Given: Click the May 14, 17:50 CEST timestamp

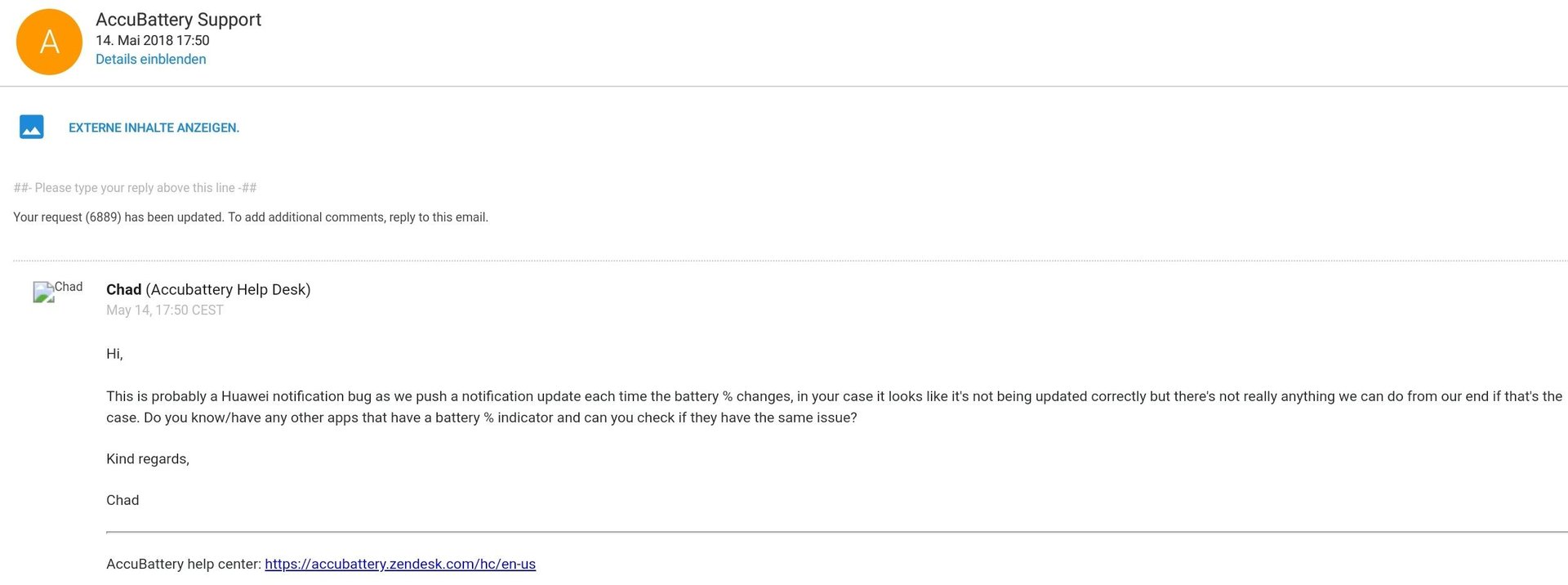Looking at the screenshot, I should coord(165,310).
